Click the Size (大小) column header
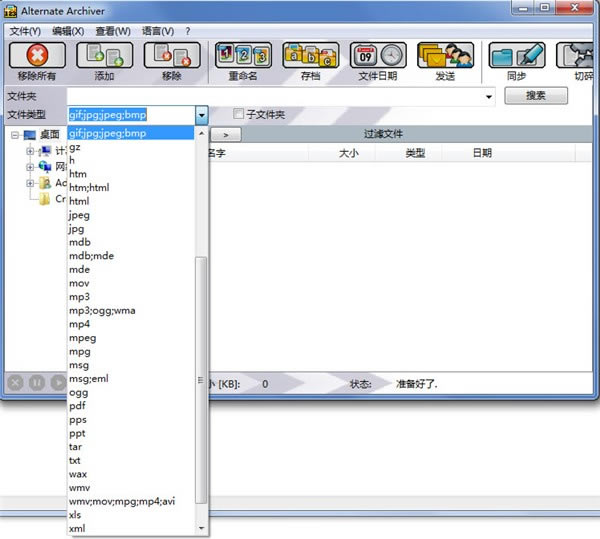This screenshot has width=600, height=539. pyautogui.click(x=348, y=153)
